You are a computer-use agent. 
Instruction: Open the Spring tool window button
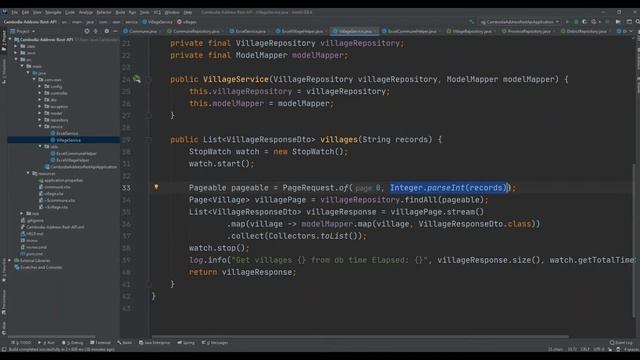pos(186,342)
